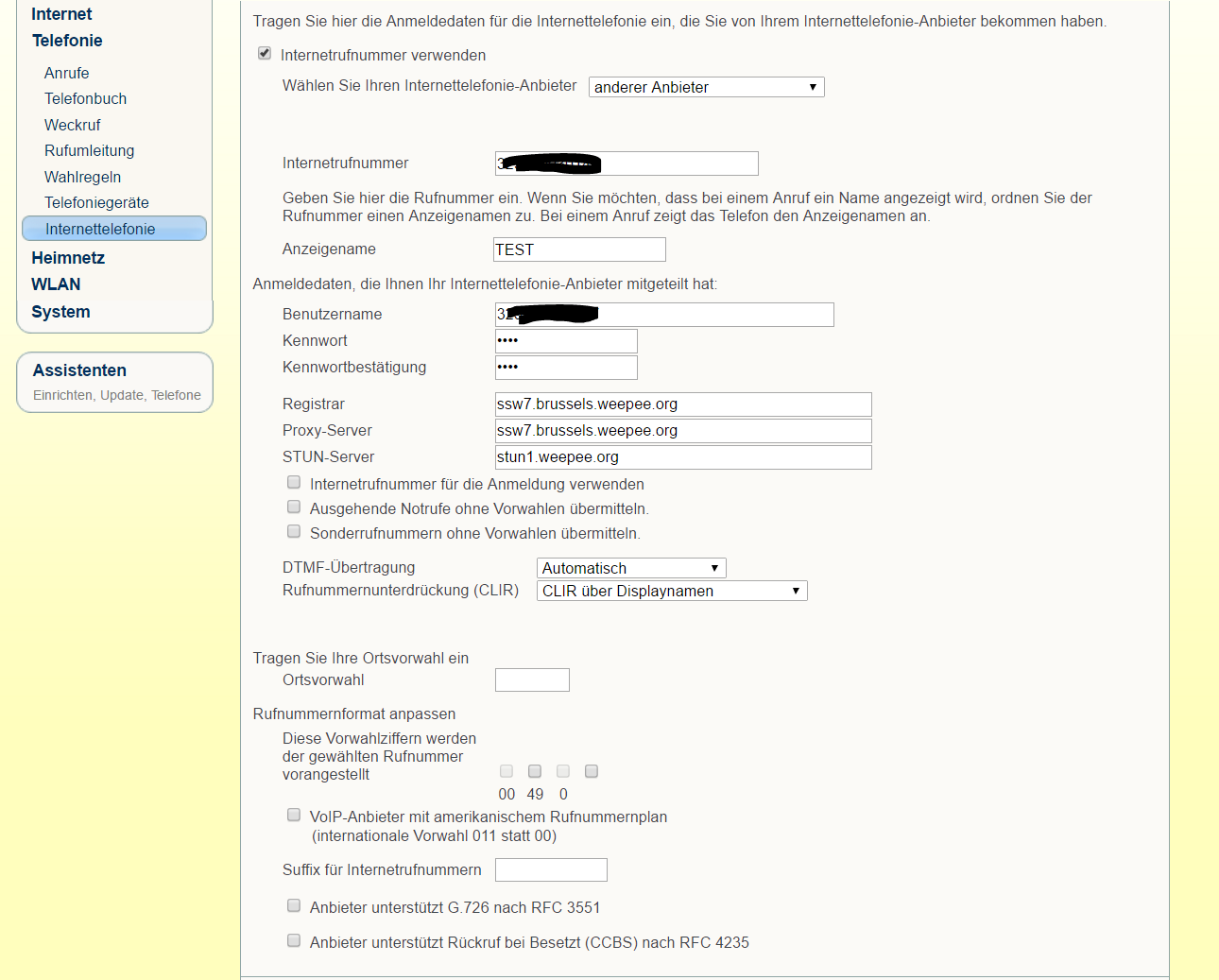
Task: Tick 'Sonderrufnummern ohne Vorwahlen übermitteln'
Action: [294, 532]
